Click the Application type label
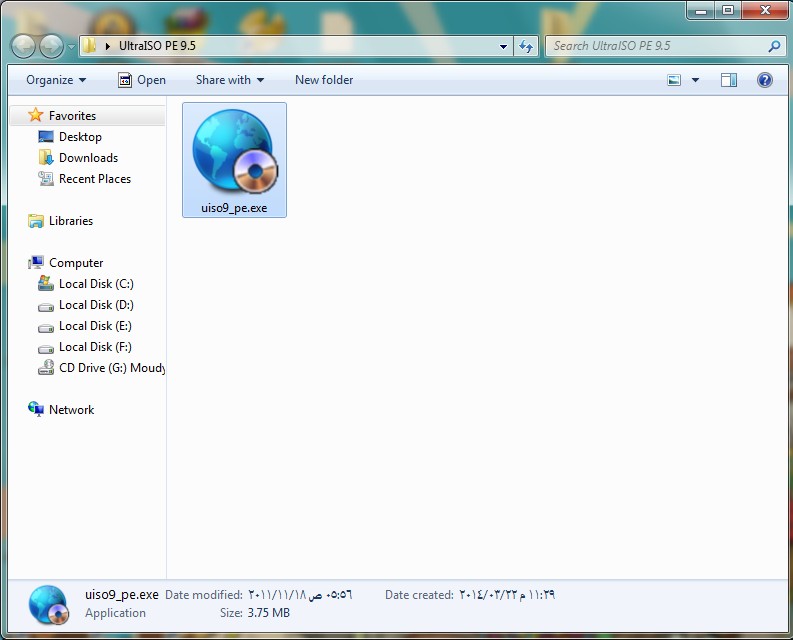This screenshot has width=793, height=640. point(115,613)
